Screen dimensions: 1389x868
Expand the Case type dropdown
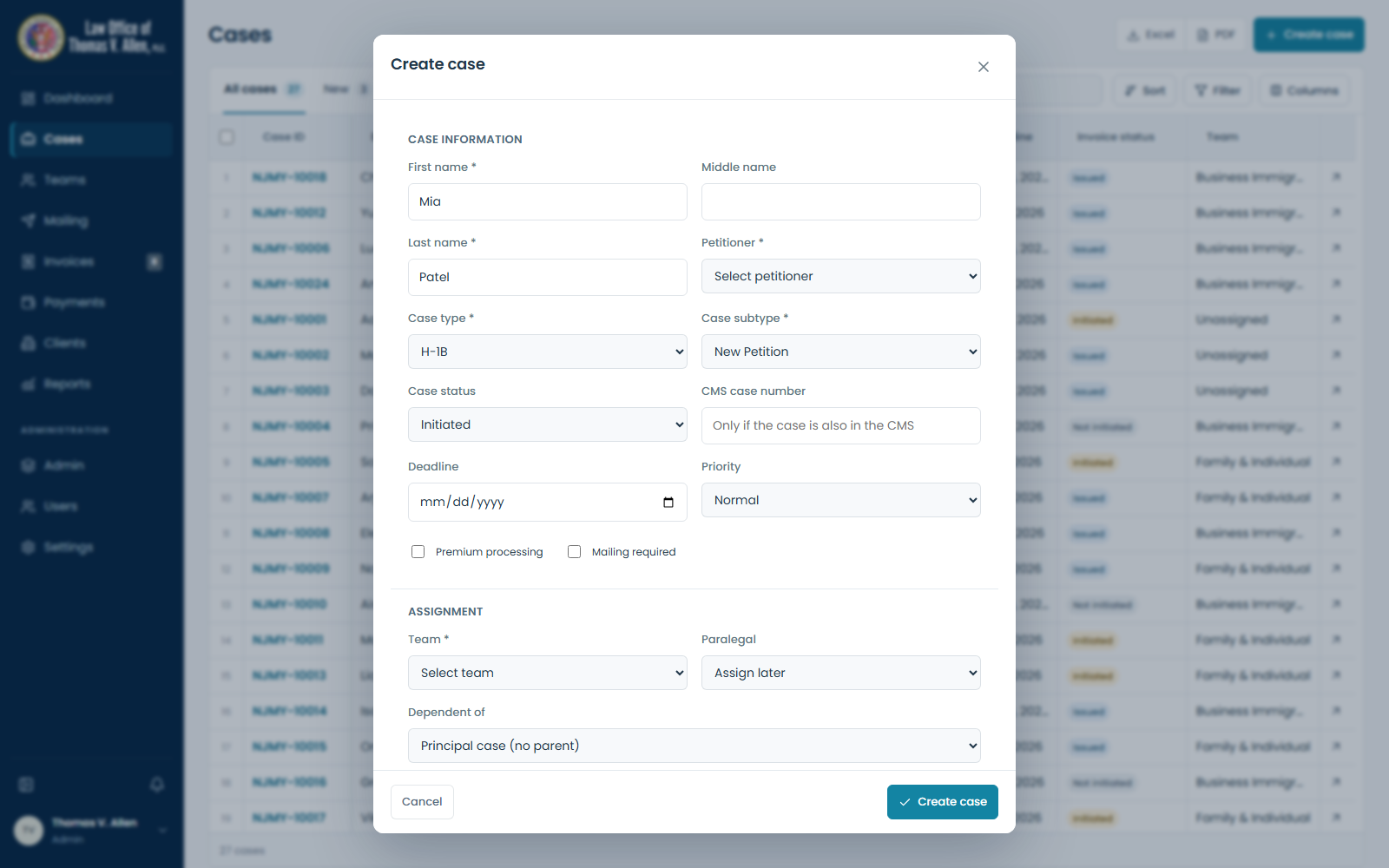coord(548,352)
